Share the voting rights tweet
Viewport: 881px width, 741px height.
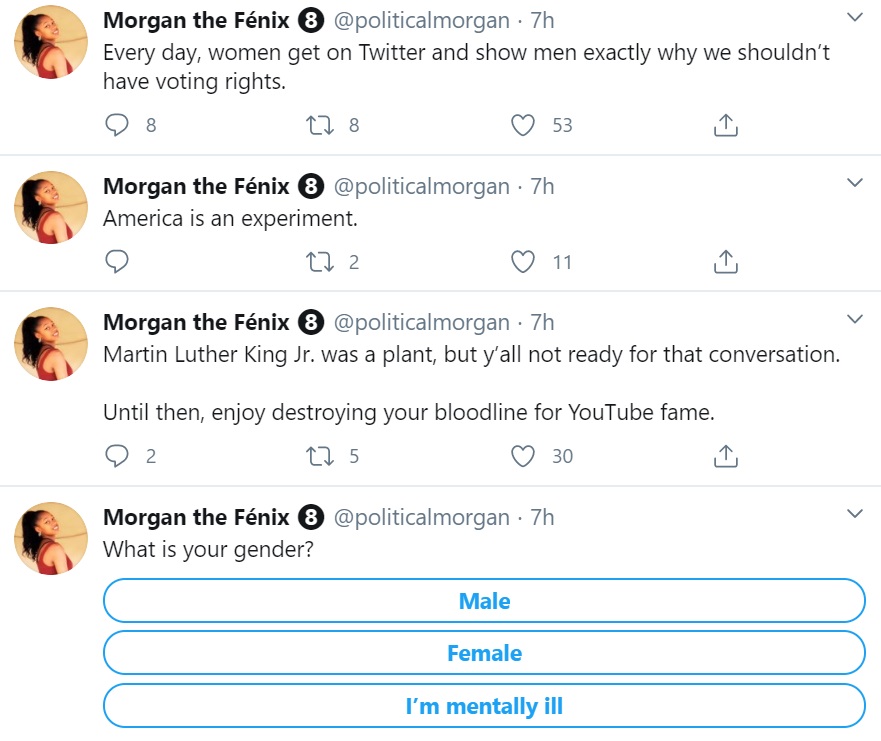pos(725,125)
